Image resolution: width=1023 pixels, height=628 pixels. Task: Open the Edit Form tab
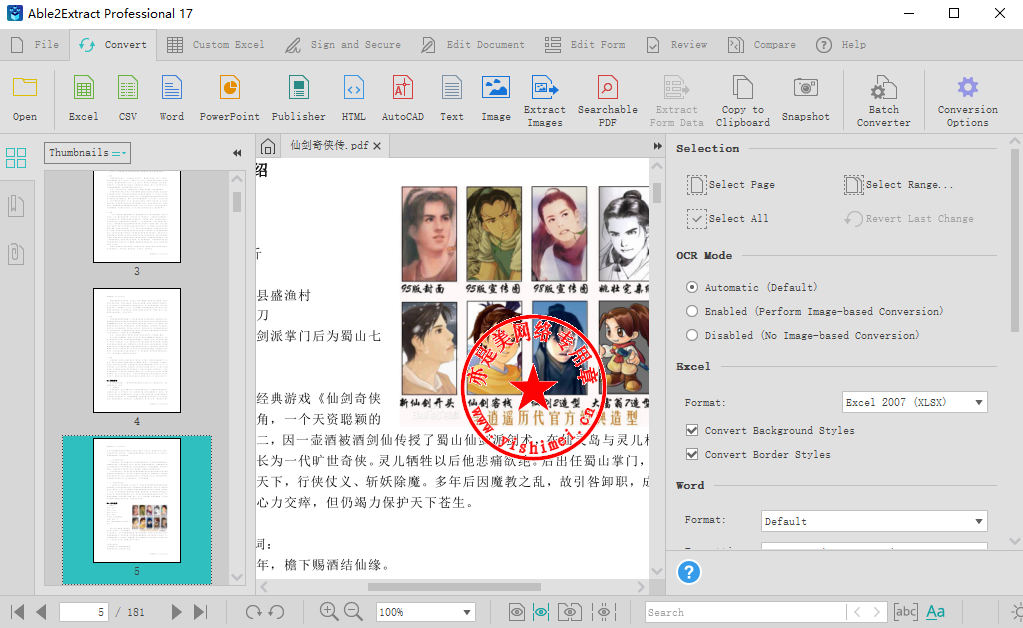click(x=585, y=45)
